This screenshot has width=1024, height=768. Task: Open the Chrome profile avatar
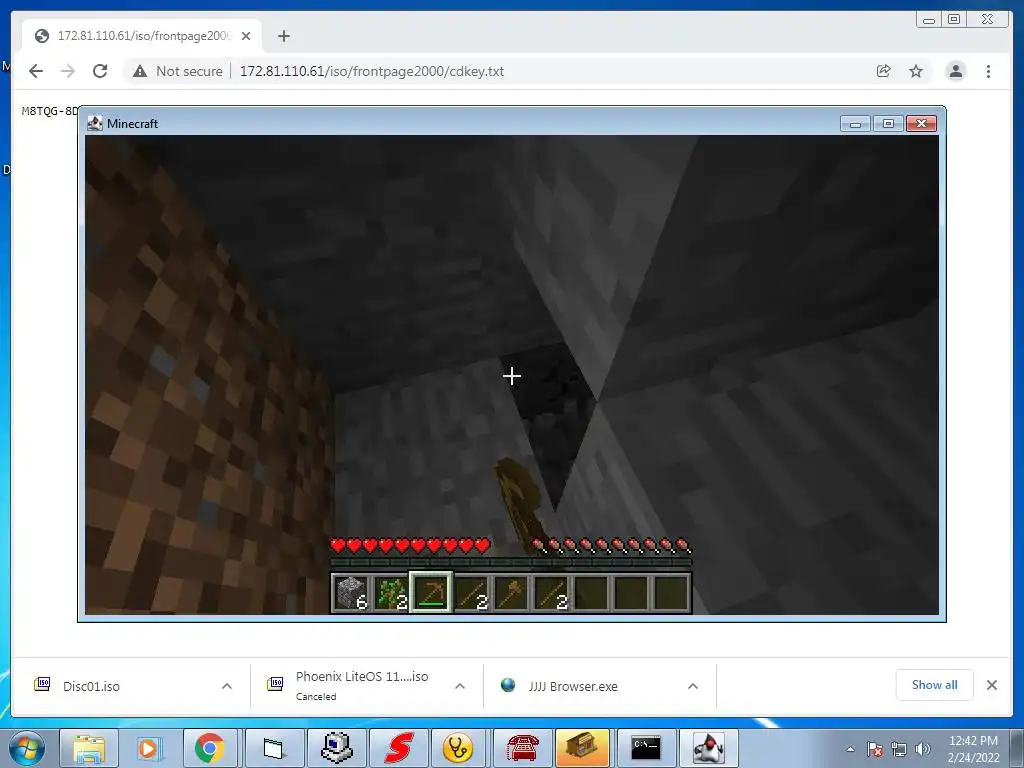955,71
